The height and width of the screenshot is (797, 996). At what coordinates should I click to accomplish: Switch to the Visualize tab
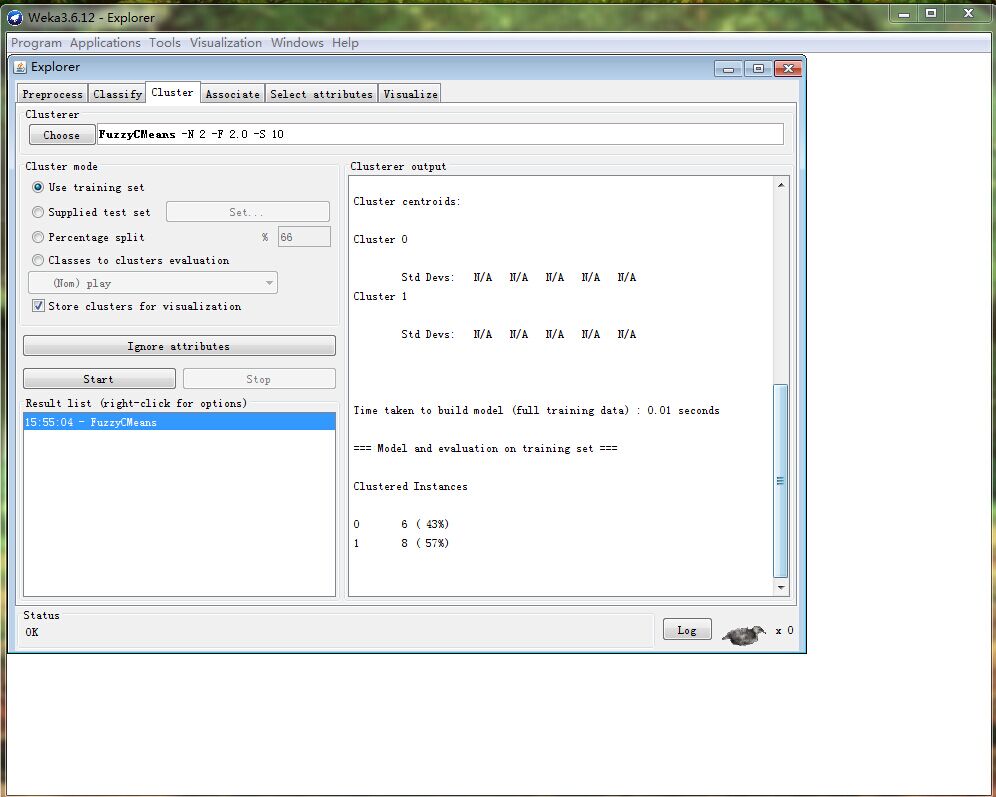[x=410, y=94]
